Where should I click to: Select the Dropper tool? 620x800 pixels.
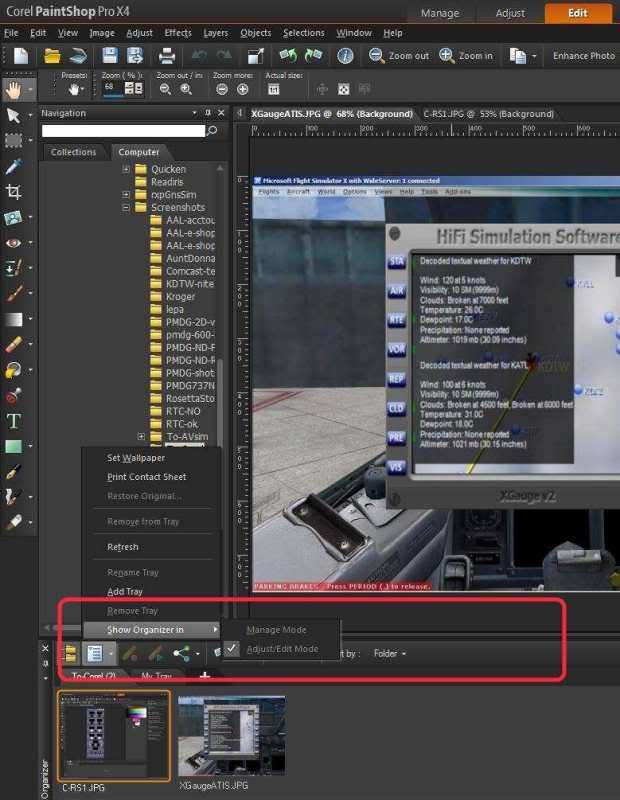(x=14, y=166)
